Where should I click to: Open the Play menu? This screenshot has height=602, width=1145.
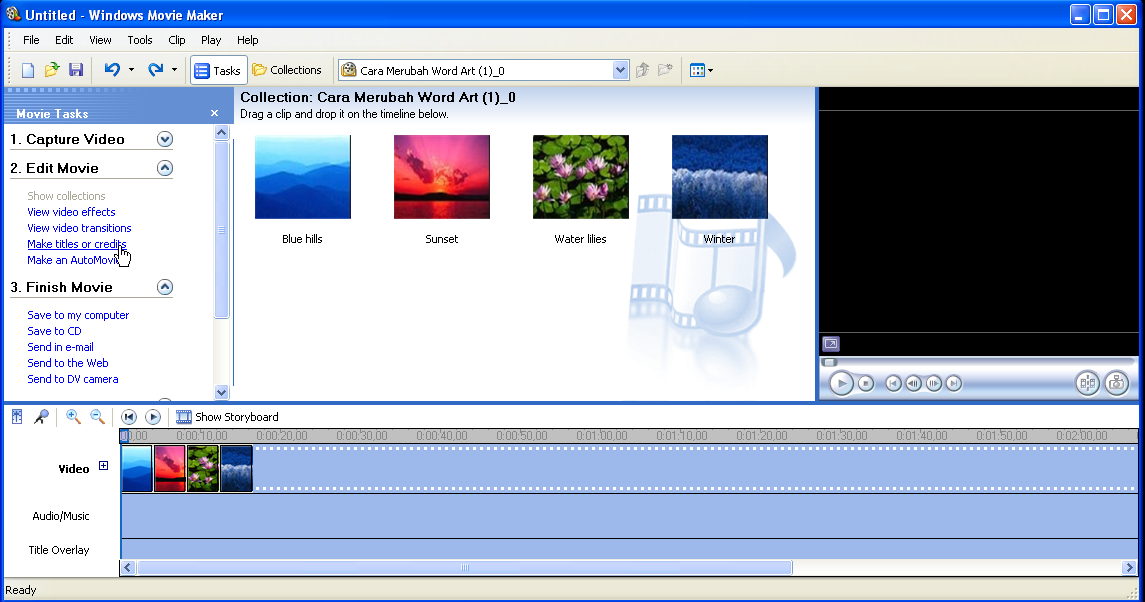tap(211, 40)
